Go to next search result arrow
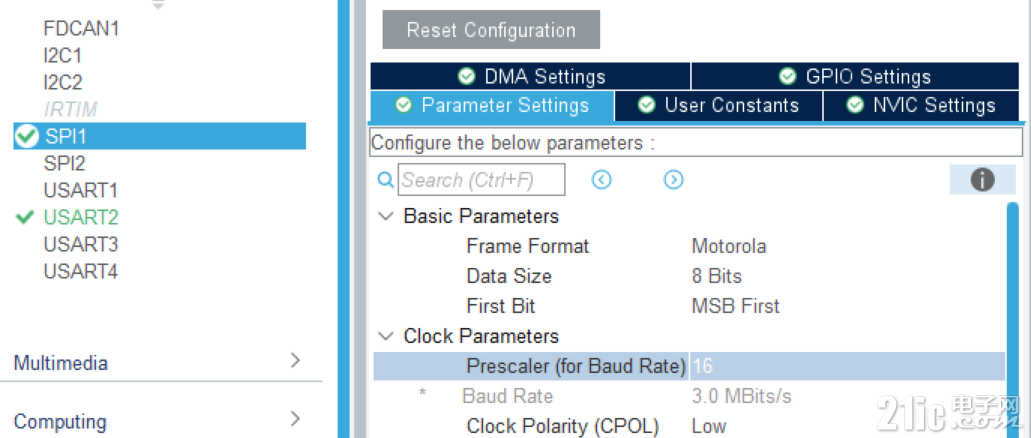The height and width of the screenshot is (438, 1031). pyautogui.click(x=673, y=180)
